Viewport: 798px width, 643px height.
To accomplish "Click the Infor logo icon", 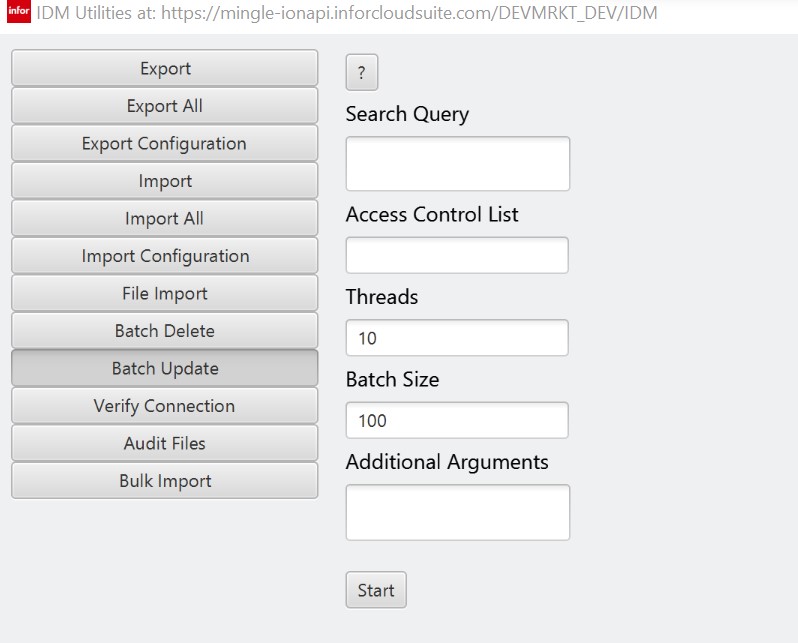I will (x=19, y=11).
